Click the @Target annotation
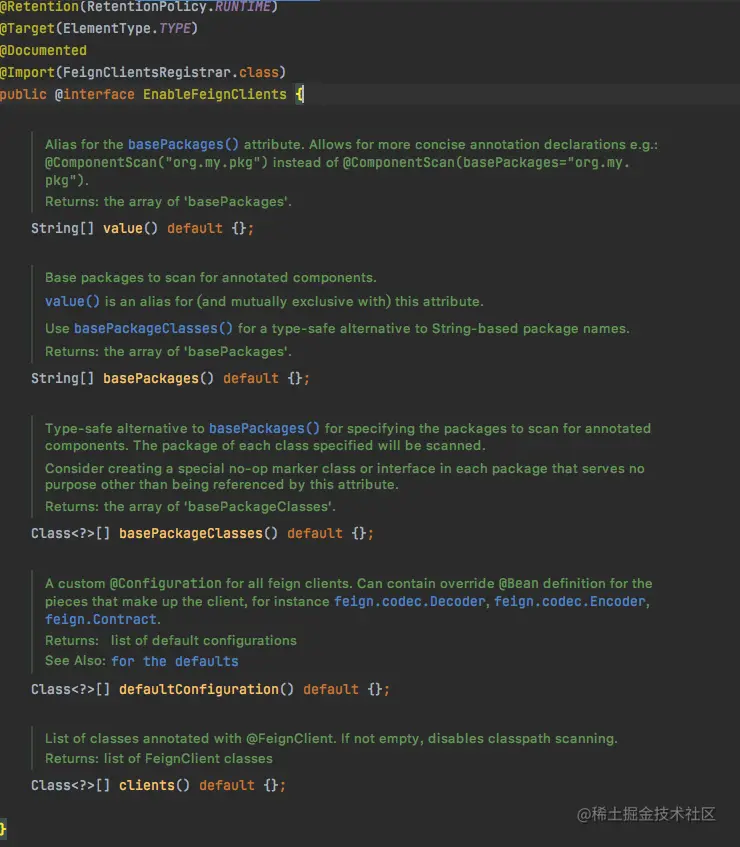Image resolution: width=740 pixels, height=847 pixels. tap(28, 28)
